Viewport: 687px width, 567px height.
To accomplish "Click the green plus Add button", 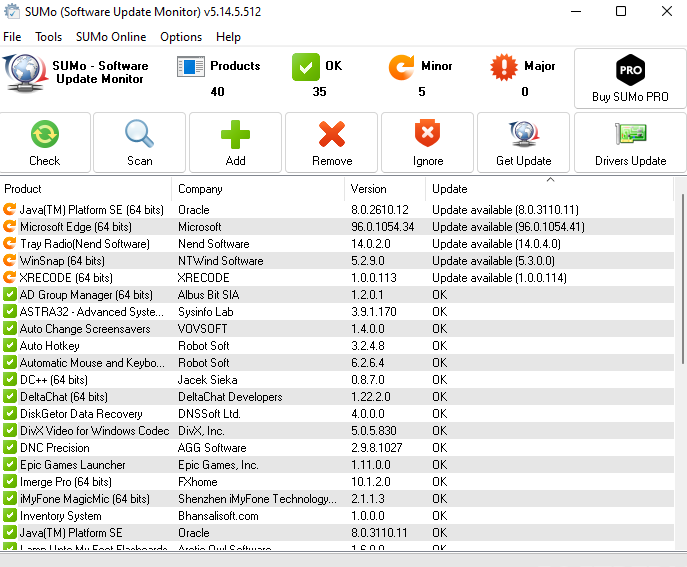I will tap(235, 142).
